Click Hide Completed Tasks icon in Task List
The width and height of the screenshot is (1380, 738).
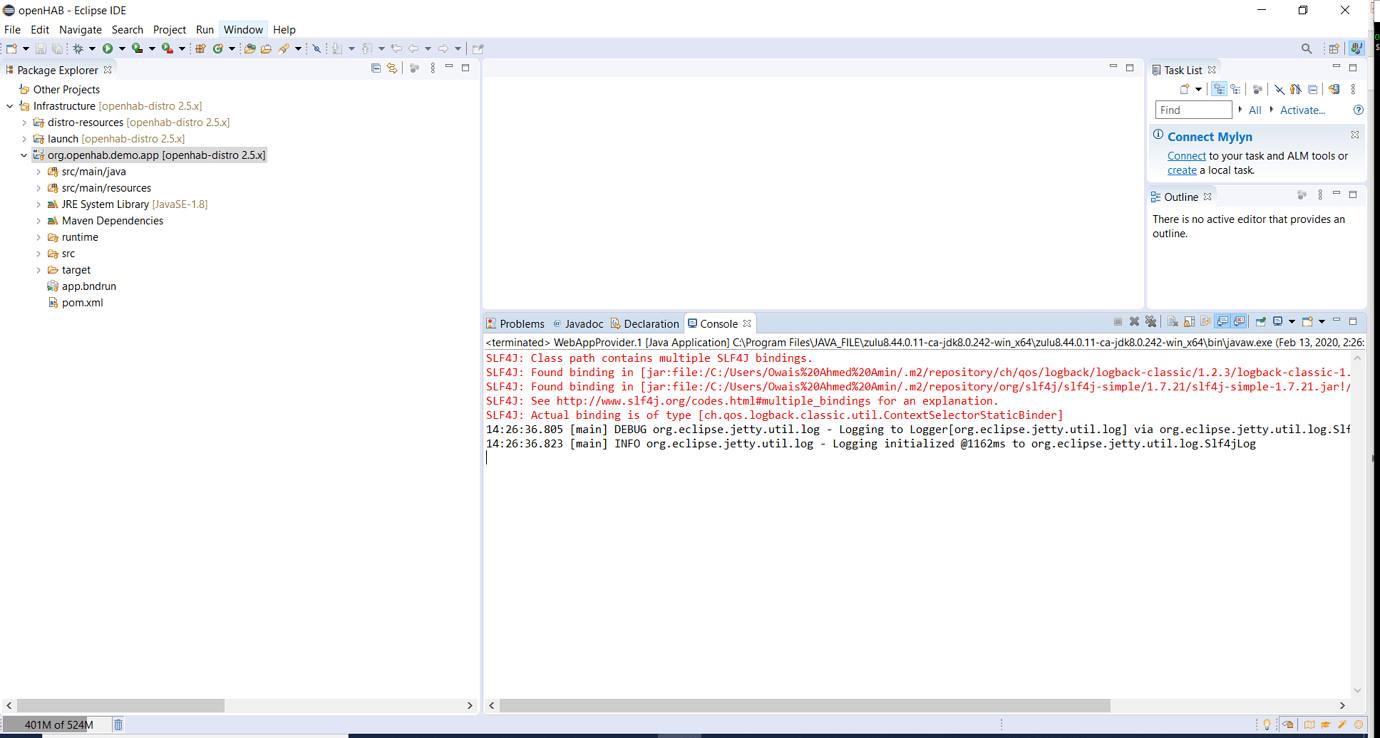[x=1280, y=89]
